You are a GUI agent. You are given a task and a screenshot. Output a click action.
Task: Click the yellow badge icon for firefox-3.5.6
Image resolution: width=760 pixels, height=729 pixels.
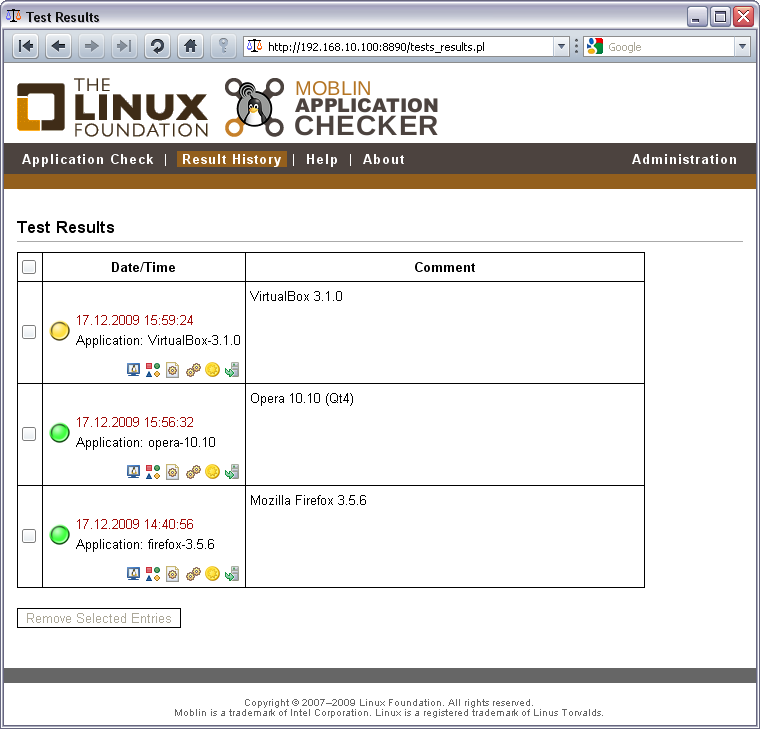click(212, 574)
